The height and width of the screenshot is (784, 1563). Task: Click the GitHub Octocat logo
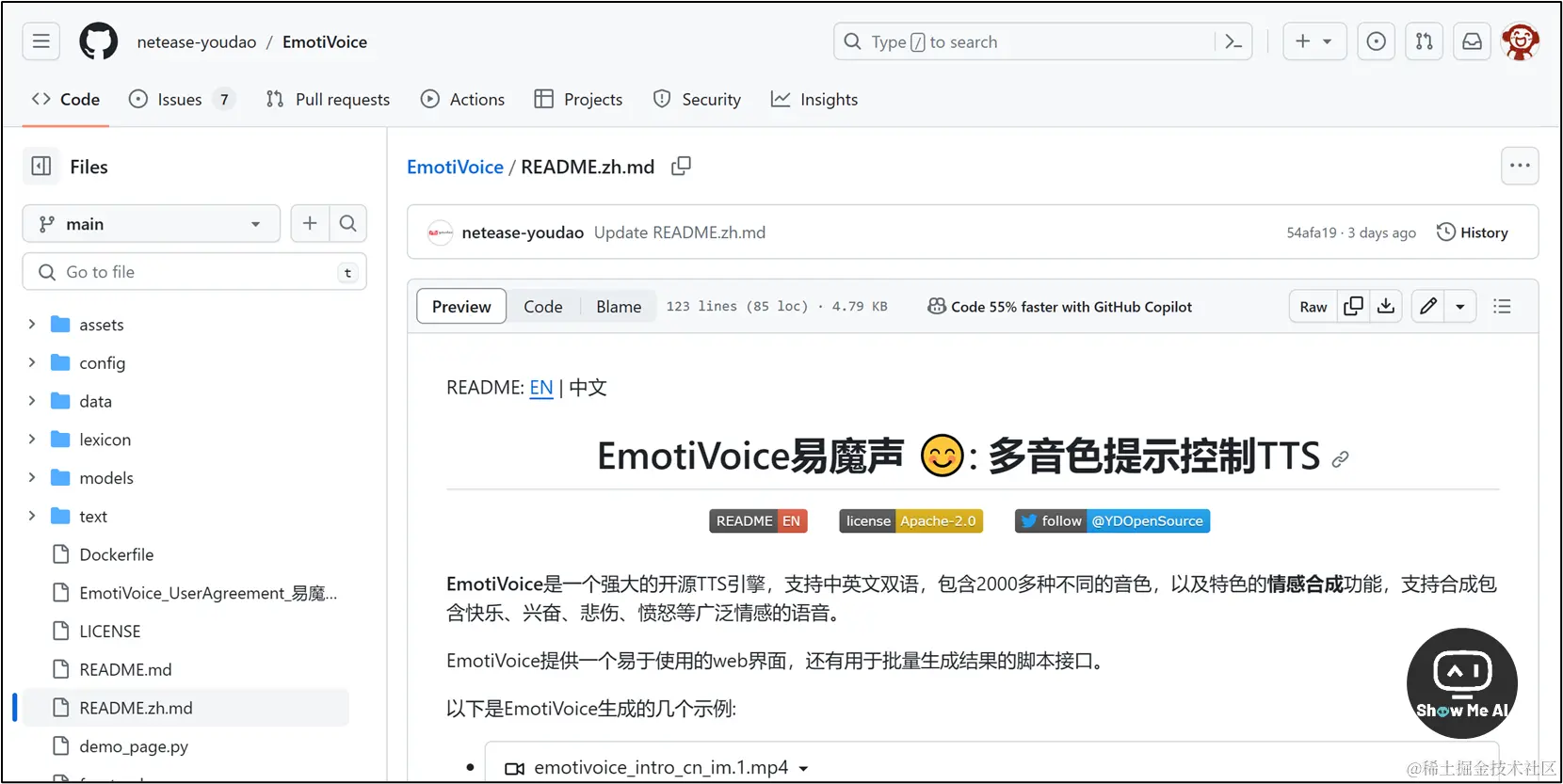[x=99, y=41]
